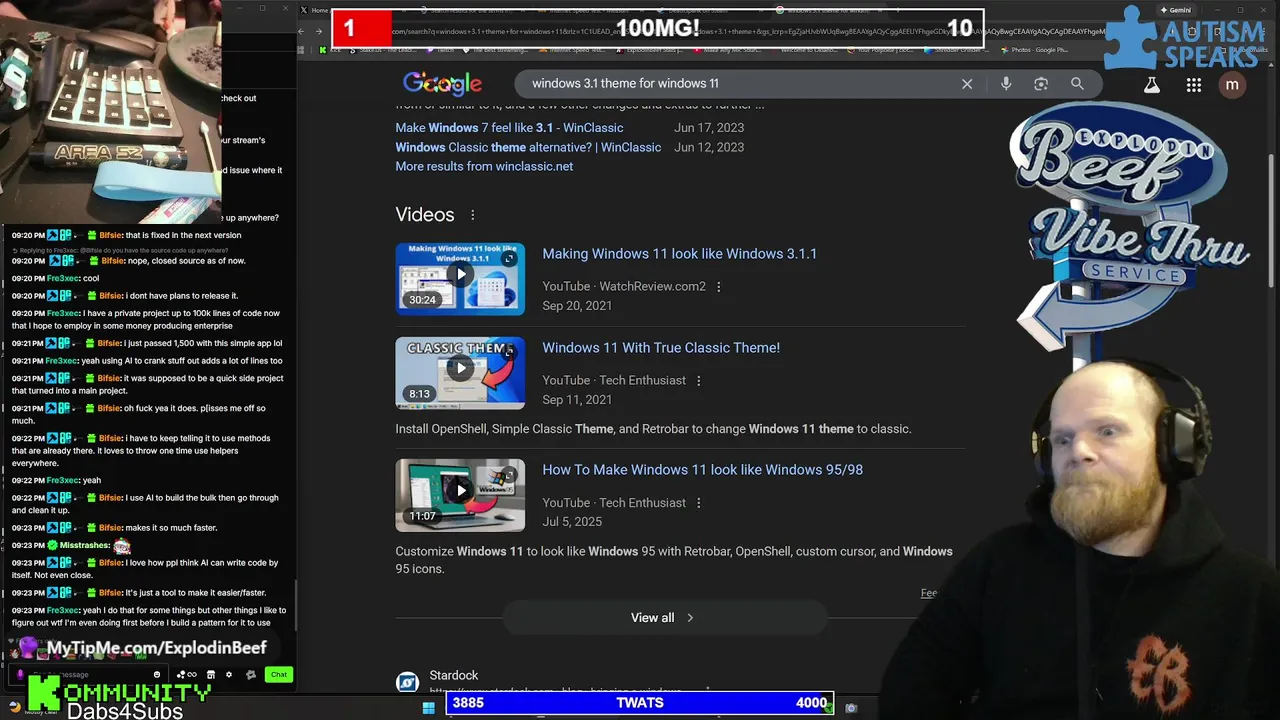
Task: Open Google Lens image search
Action: [x=1041, y=84]
